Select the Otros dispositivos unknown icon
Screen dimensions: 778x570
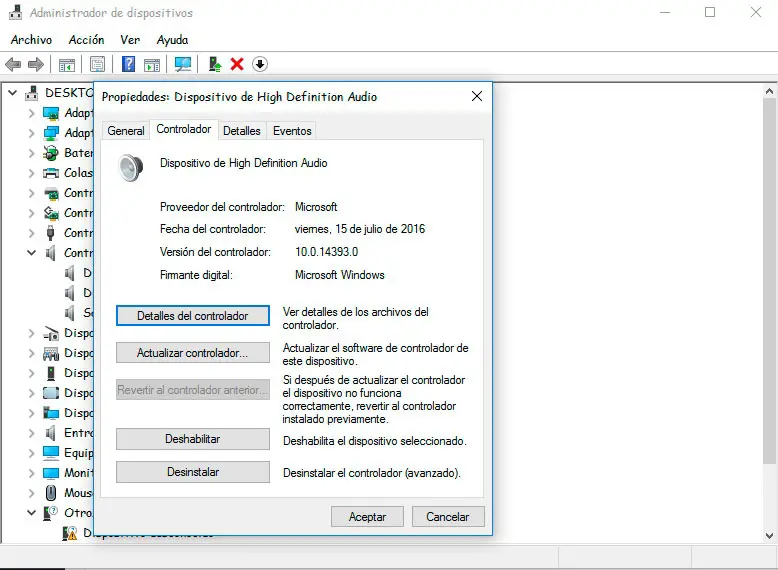pos(50,513)
